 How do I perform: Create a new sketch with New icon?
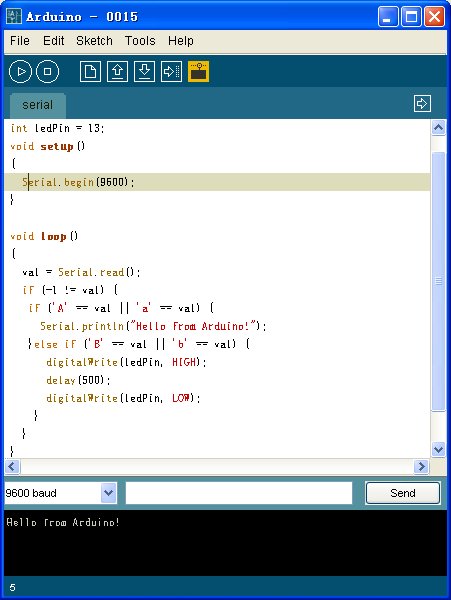pos(90,72)
